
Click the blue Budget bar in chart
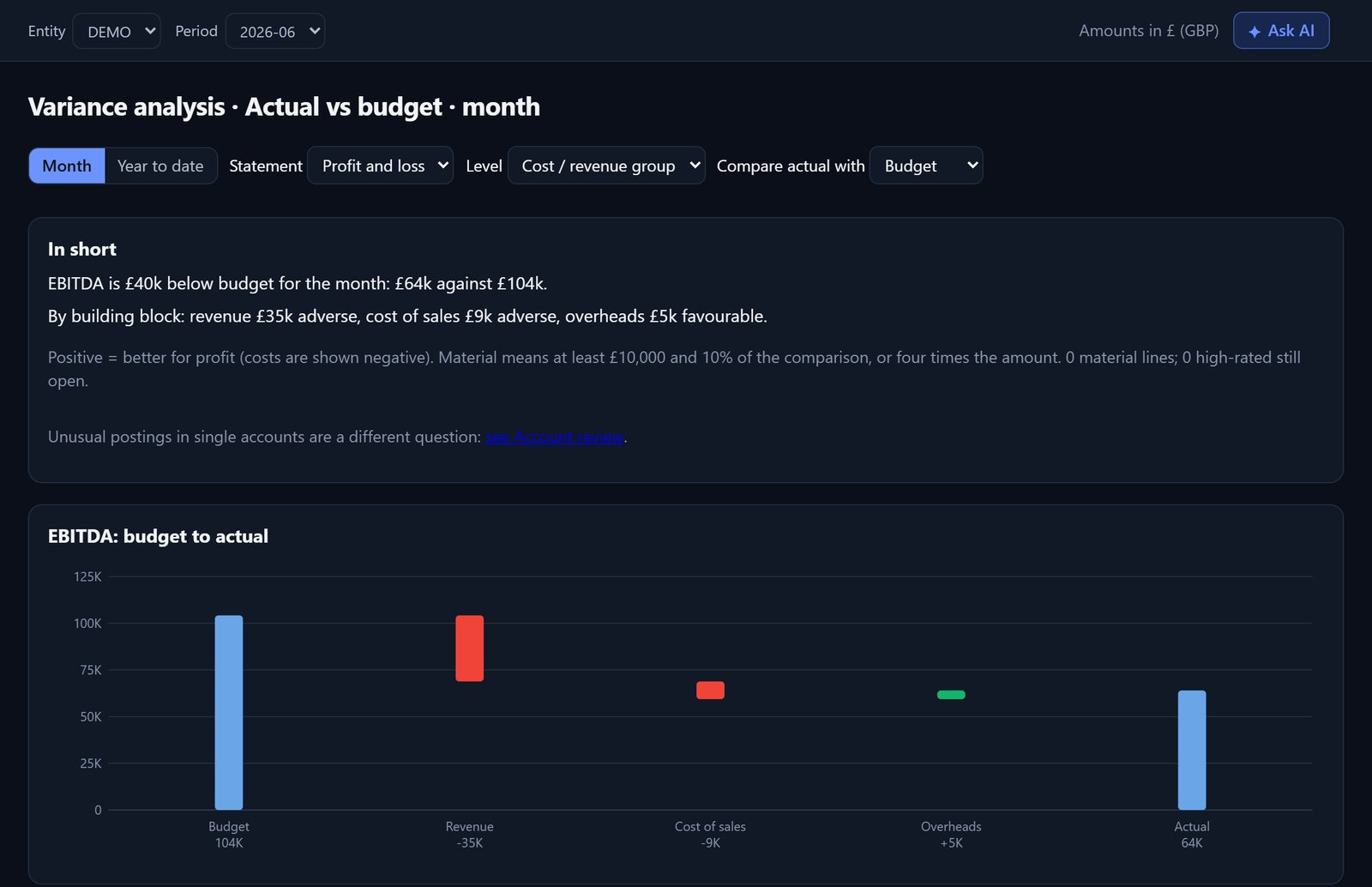click(229, 712)
